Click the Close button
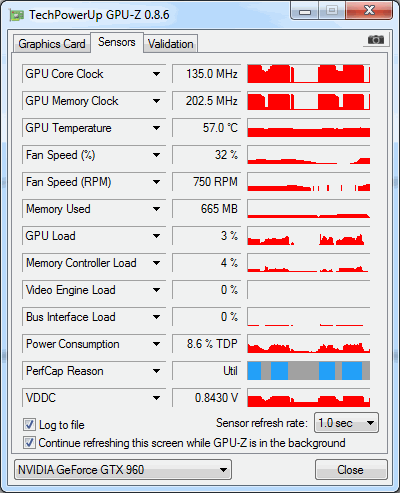Image resolution: width=400 pixels, height=493 pixels. pos(351,470)
